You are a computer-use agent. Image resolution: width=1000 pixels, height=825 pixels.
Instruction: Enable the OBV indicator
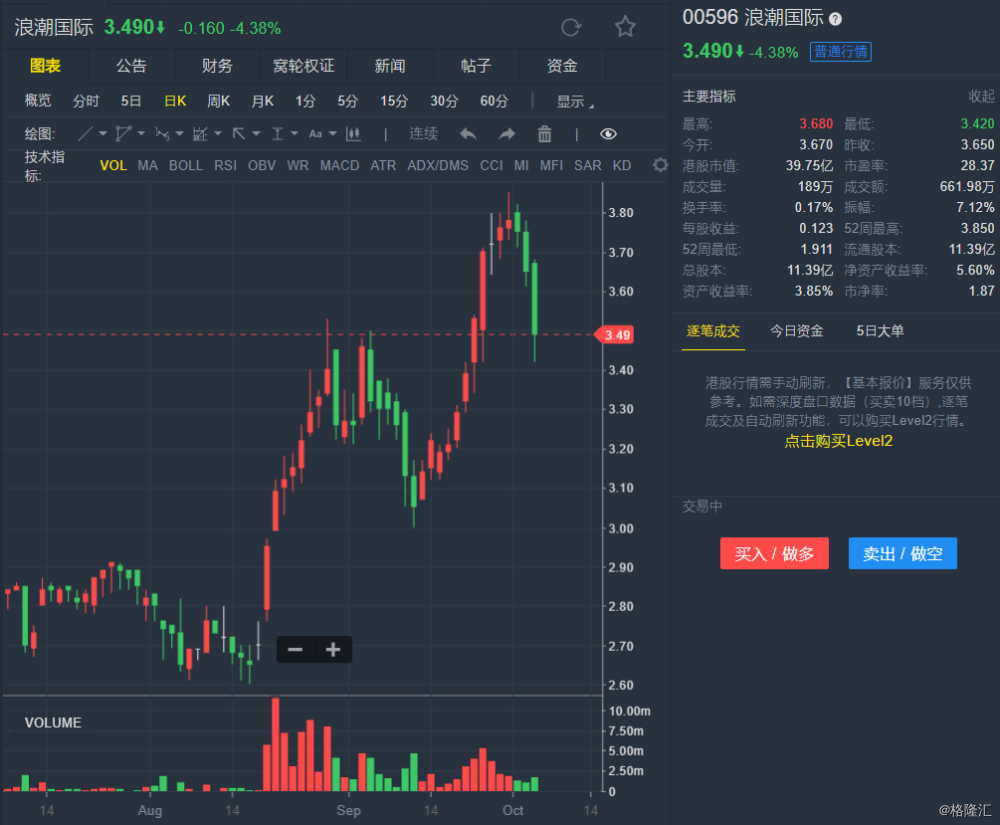pos(261,166)
